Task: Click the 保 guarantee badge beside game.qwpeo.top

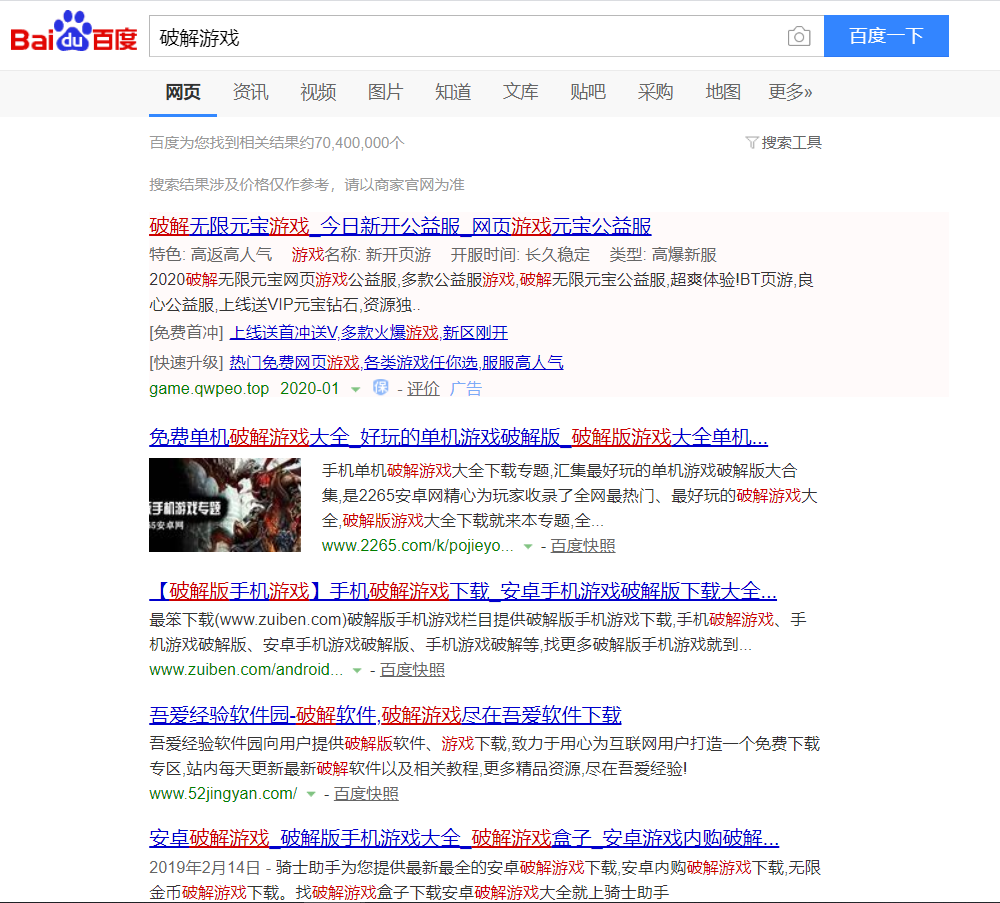Action: [381, 388]
